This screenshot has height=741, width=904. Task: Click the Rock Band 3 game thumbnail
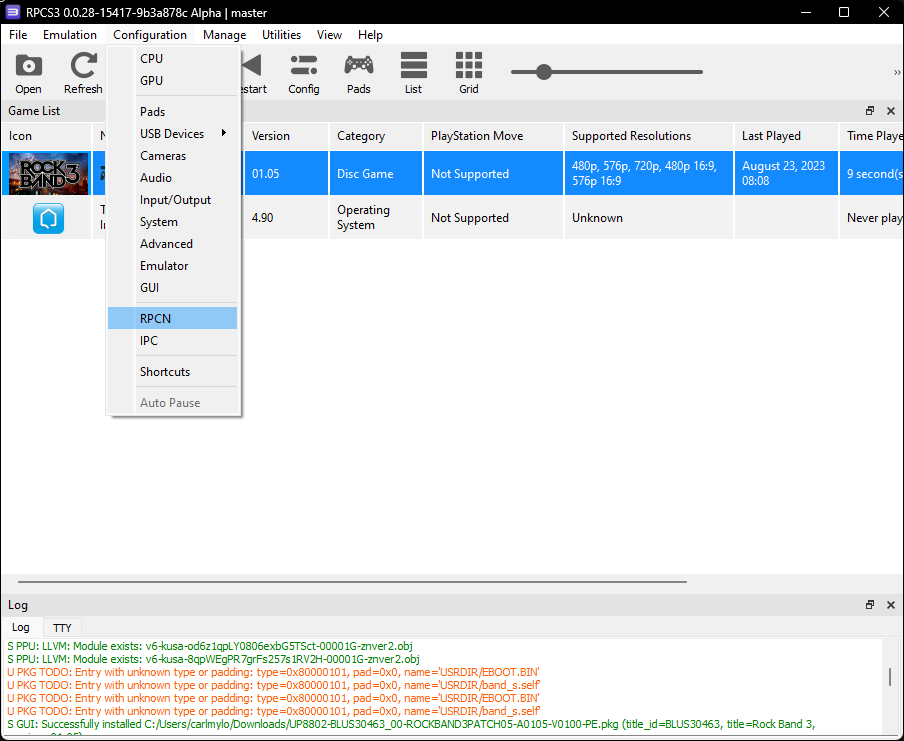click(48, 174)
